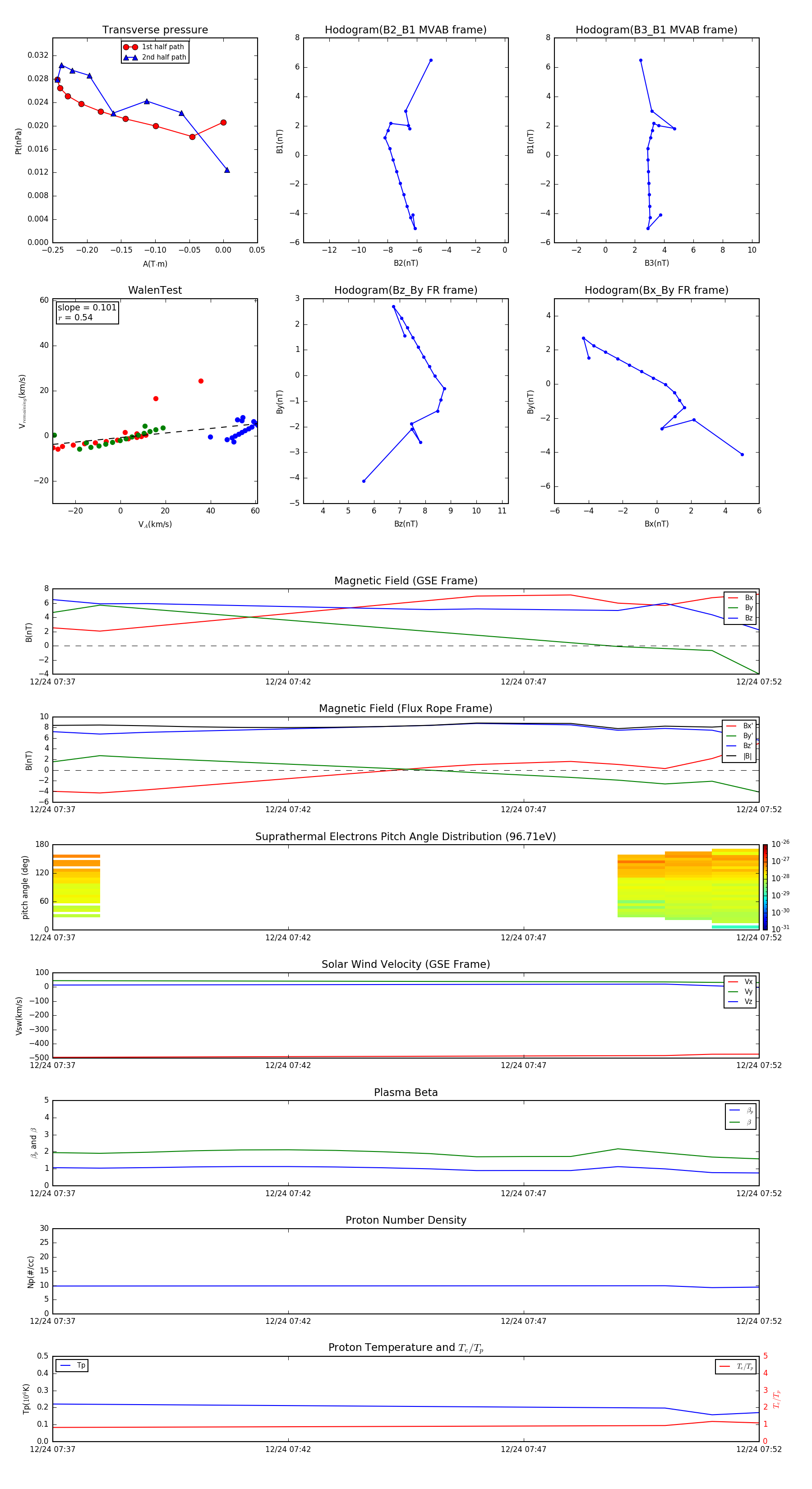Click the 'B2(nT)' x-axis label
Image resolution: width=812 pixels, height=1489 pixels.
[x=406, y=263]
